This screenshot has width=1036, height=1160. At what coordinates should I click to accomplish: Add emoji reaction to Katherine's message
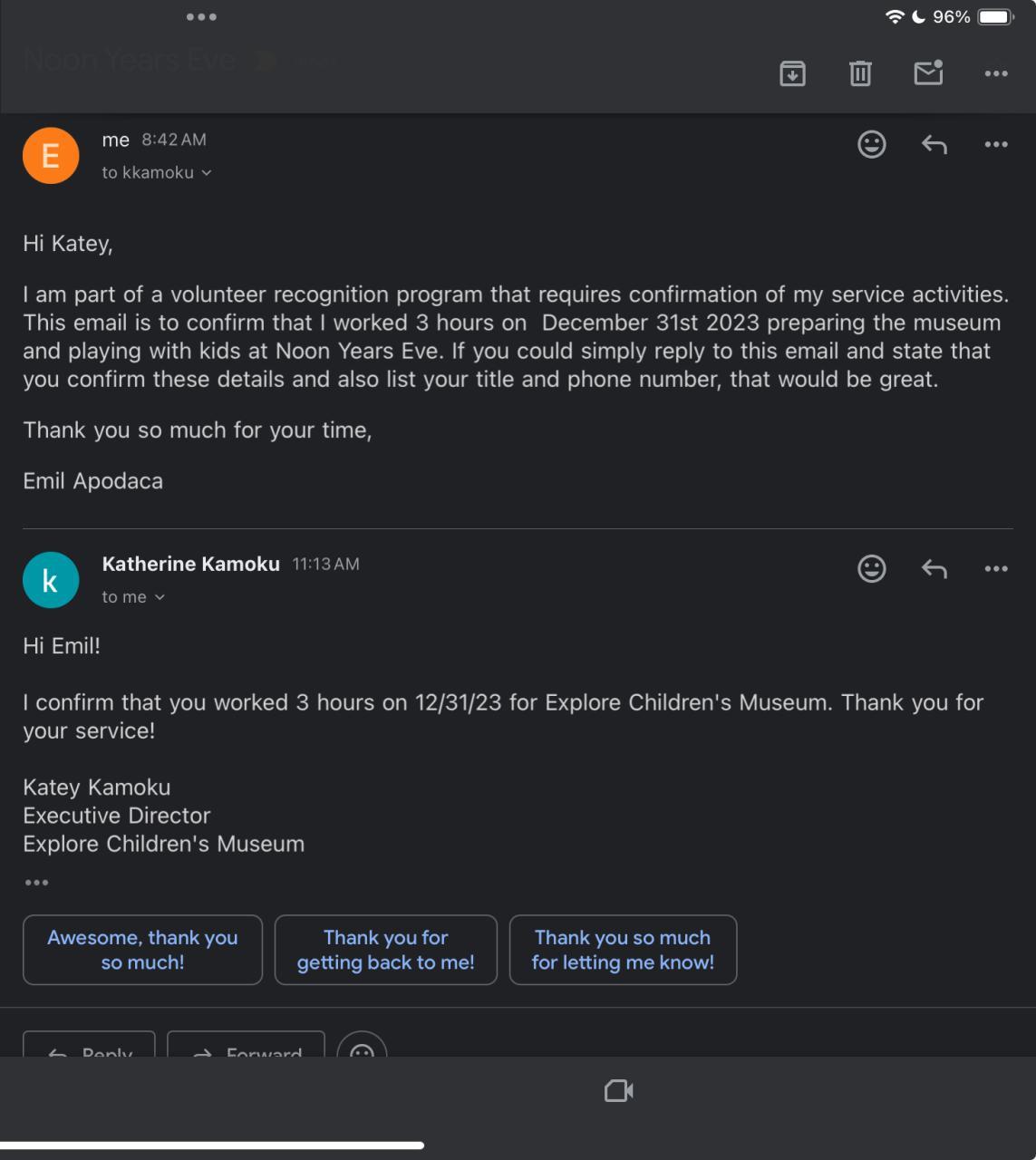pyautogui.click(x=872, y=568)
